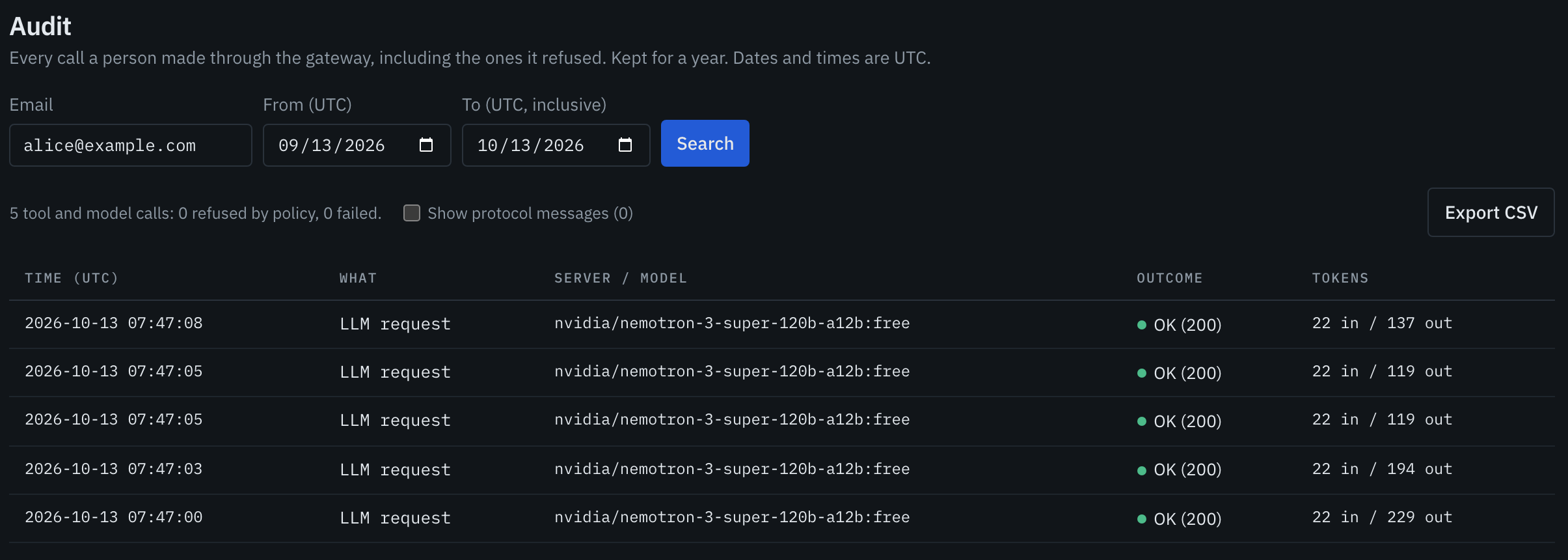Open the calendar picker for From date
The width and height of the screenshot is (1568, 560).
click(426, 145)
